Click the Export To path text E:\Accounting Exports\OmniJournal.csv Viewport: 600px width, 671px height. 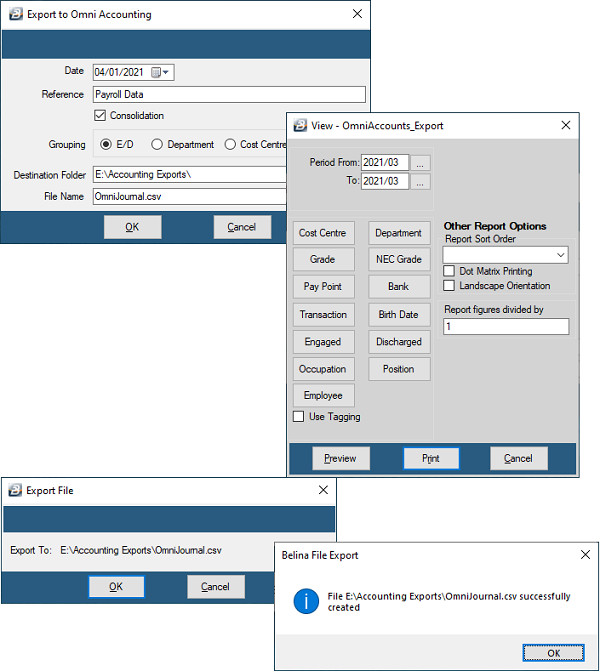pos(141,550)
